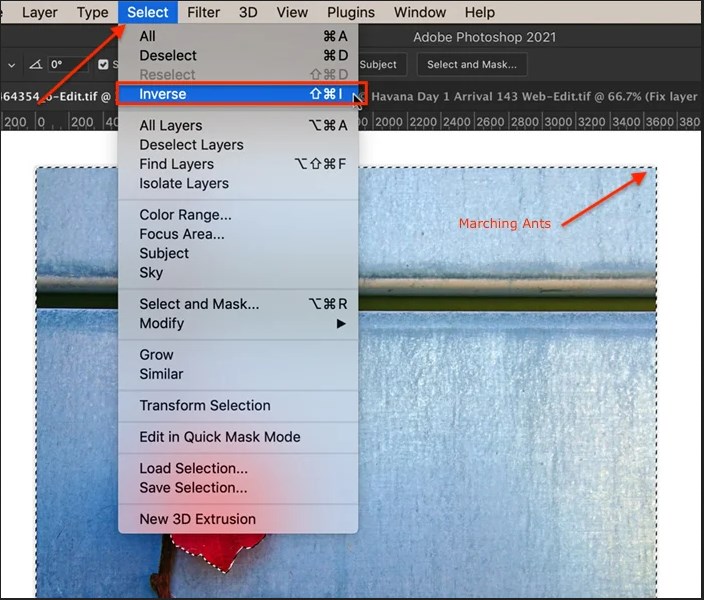Choose Deselect from the menu
704x600 pixels.
[238, 55]
